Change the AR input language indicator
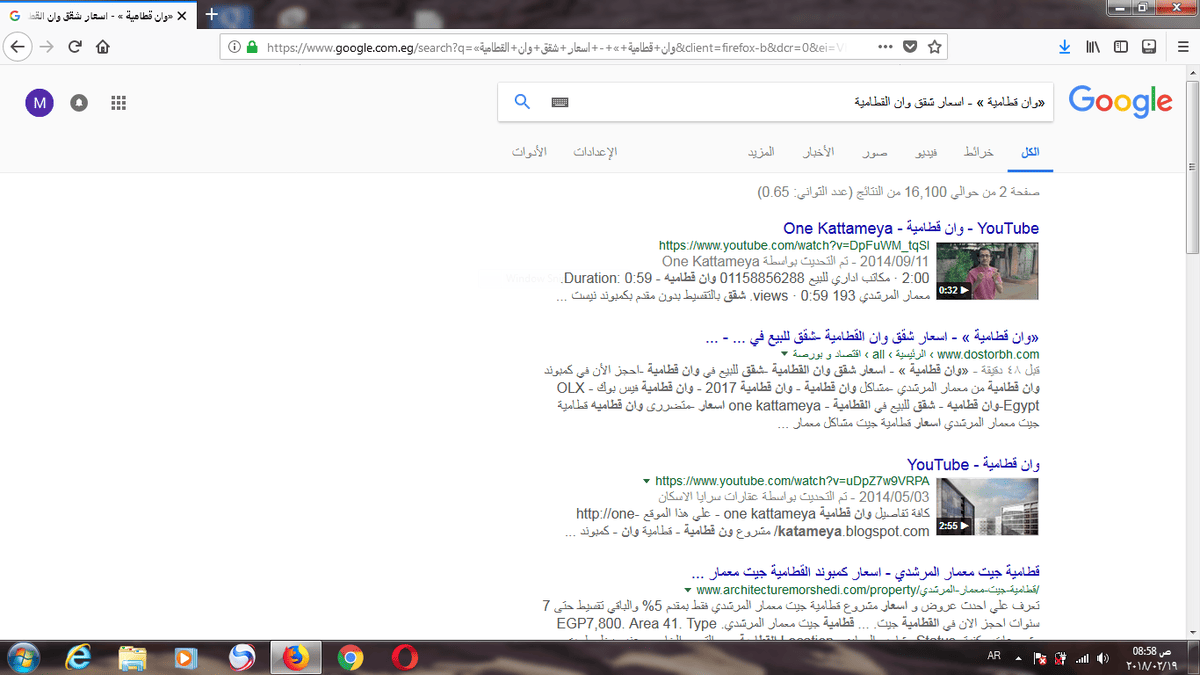 point(994,658)
